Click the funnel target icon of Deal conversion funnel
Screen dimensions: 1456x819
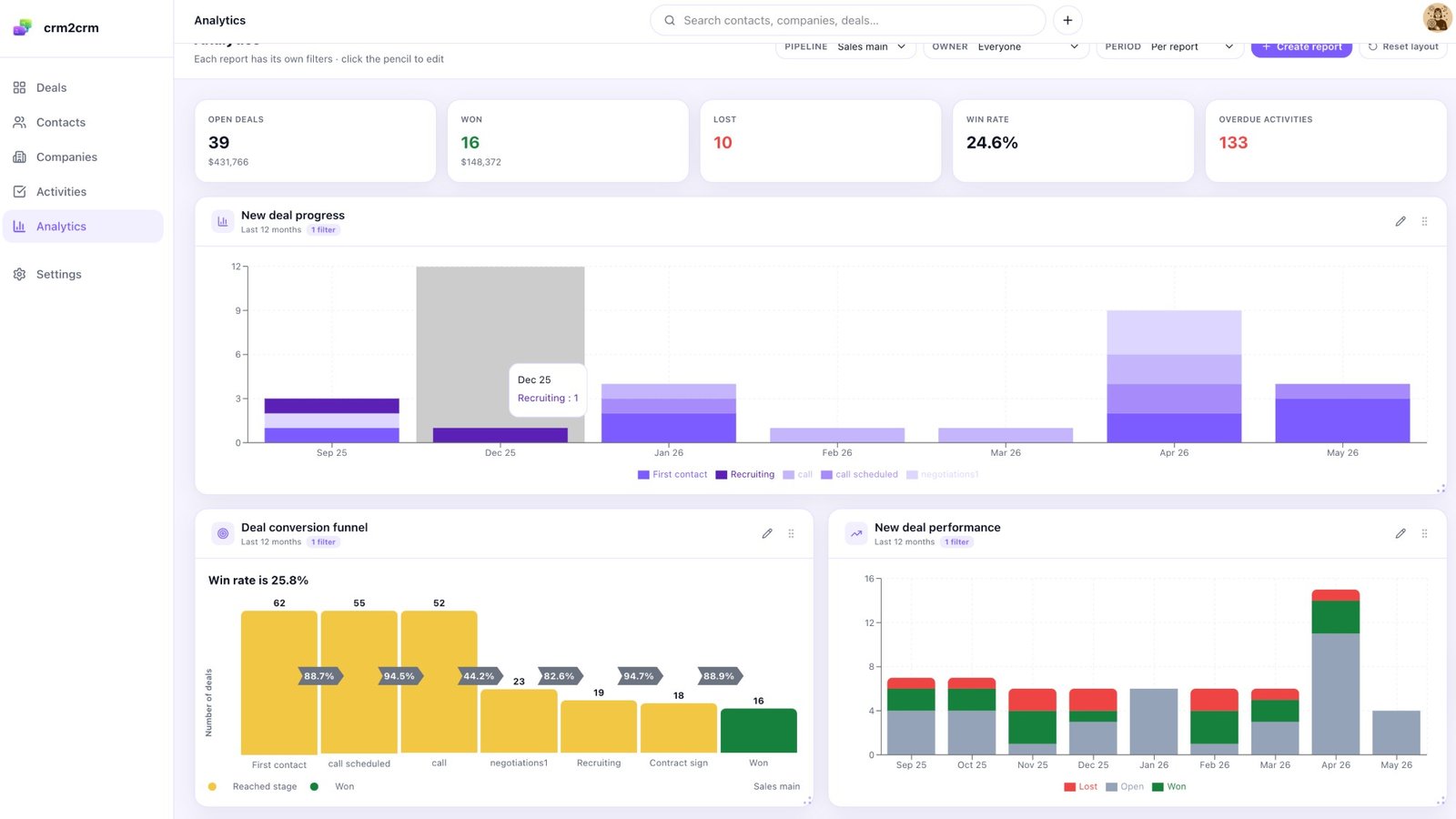point(223,533)
